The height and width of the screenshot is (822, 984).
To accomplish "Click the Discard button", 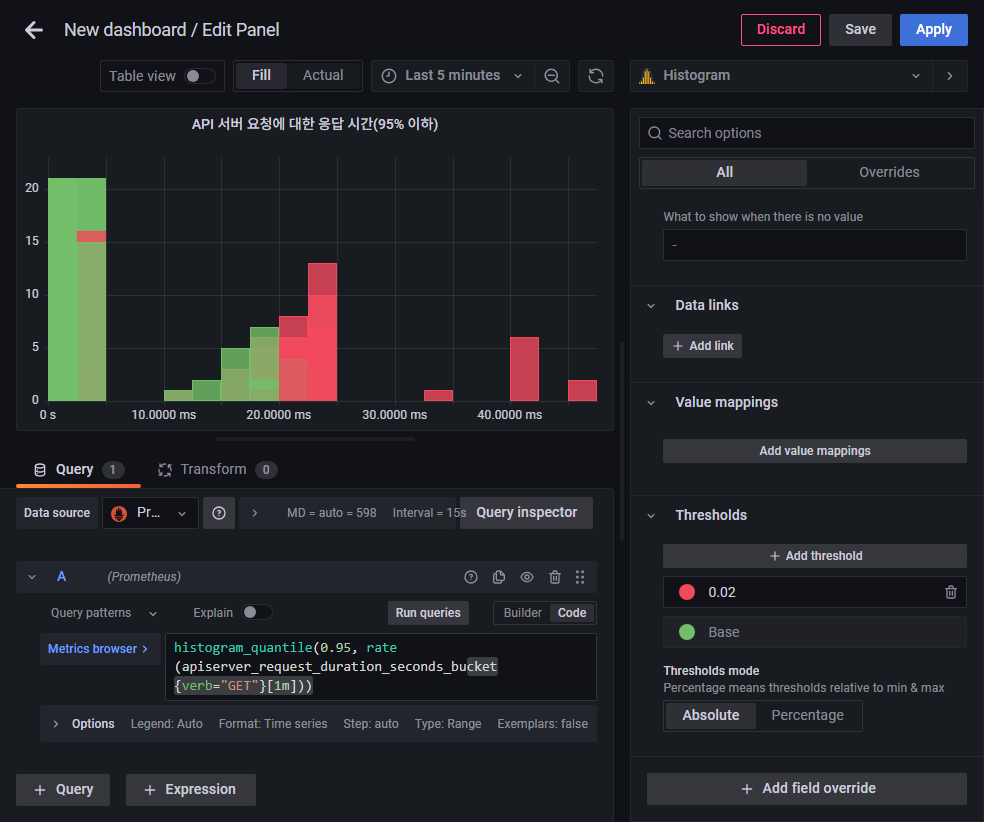I will point(781,29).
